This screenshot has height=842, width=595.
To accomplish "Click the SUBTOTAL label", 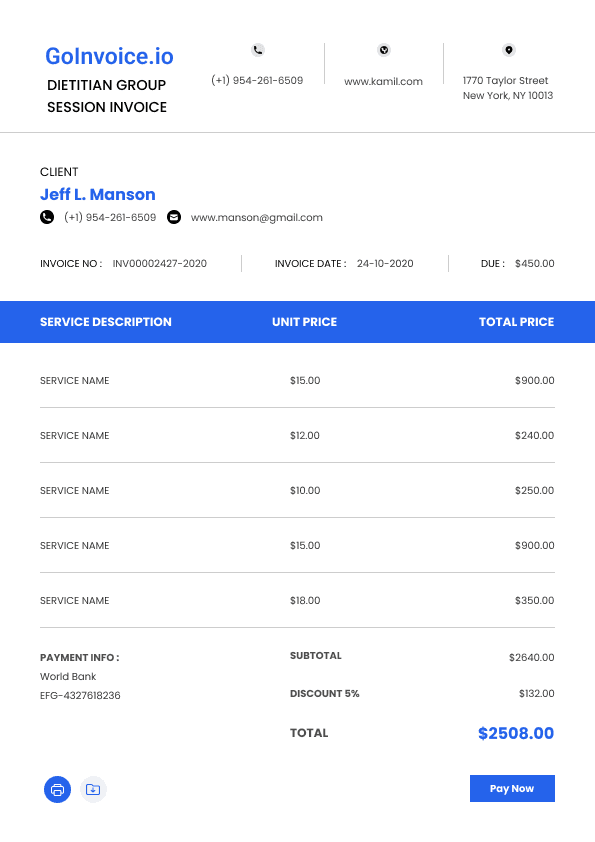I will click(x=316, y=656).
